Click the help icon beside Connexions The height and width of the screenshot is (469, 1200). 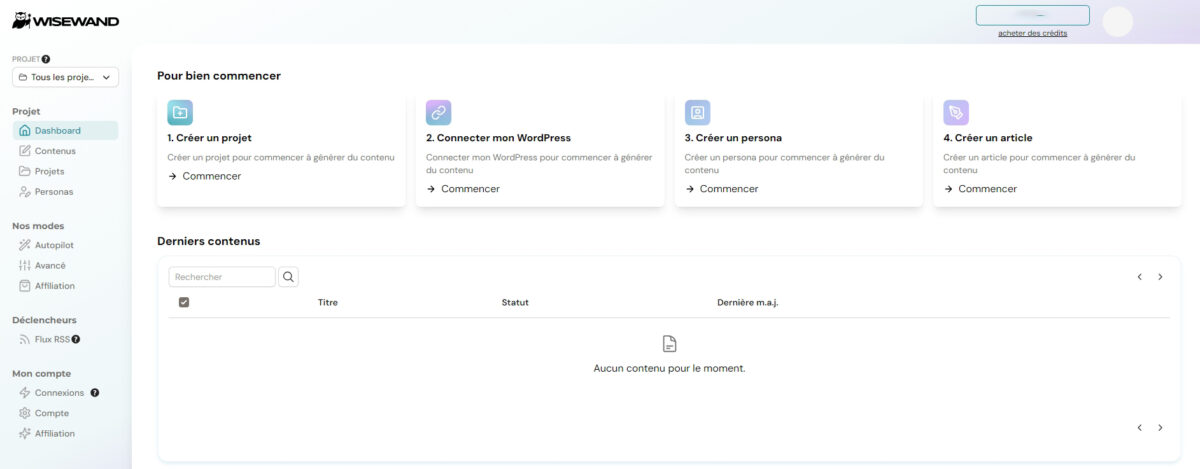click(95, 393)
